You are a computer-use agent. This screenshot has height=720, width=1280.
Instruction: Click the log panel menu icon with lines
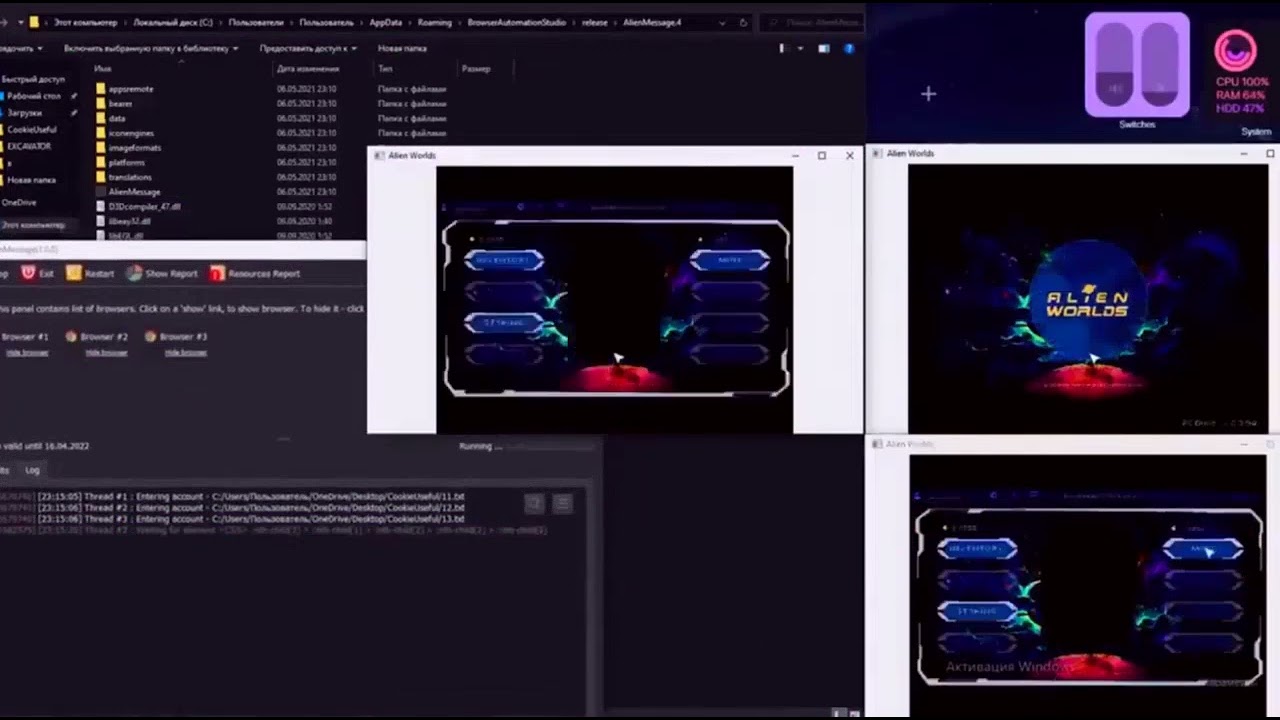563,504
